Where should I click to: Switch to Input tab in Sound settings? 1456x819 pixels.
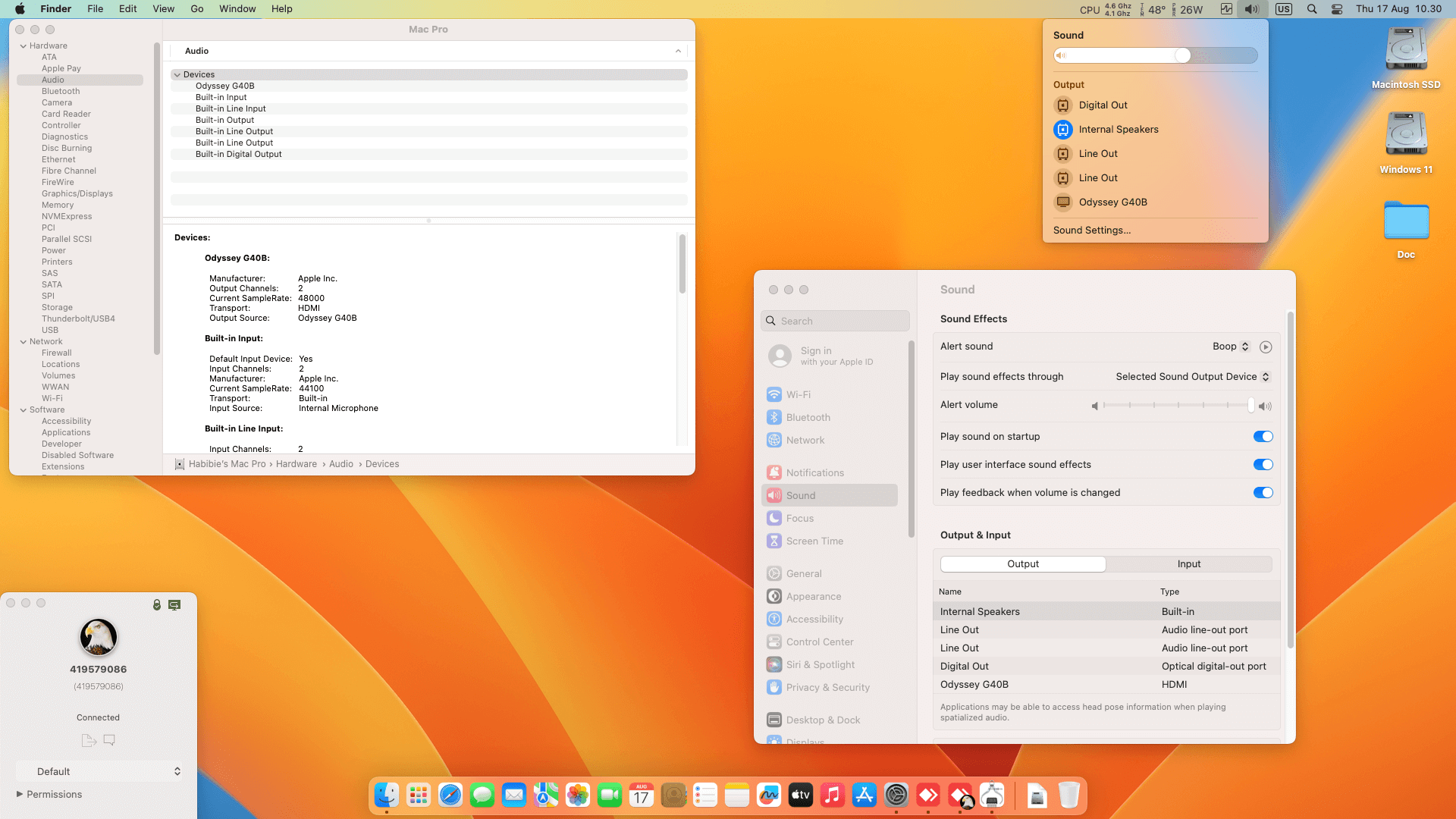(1188, 564)
